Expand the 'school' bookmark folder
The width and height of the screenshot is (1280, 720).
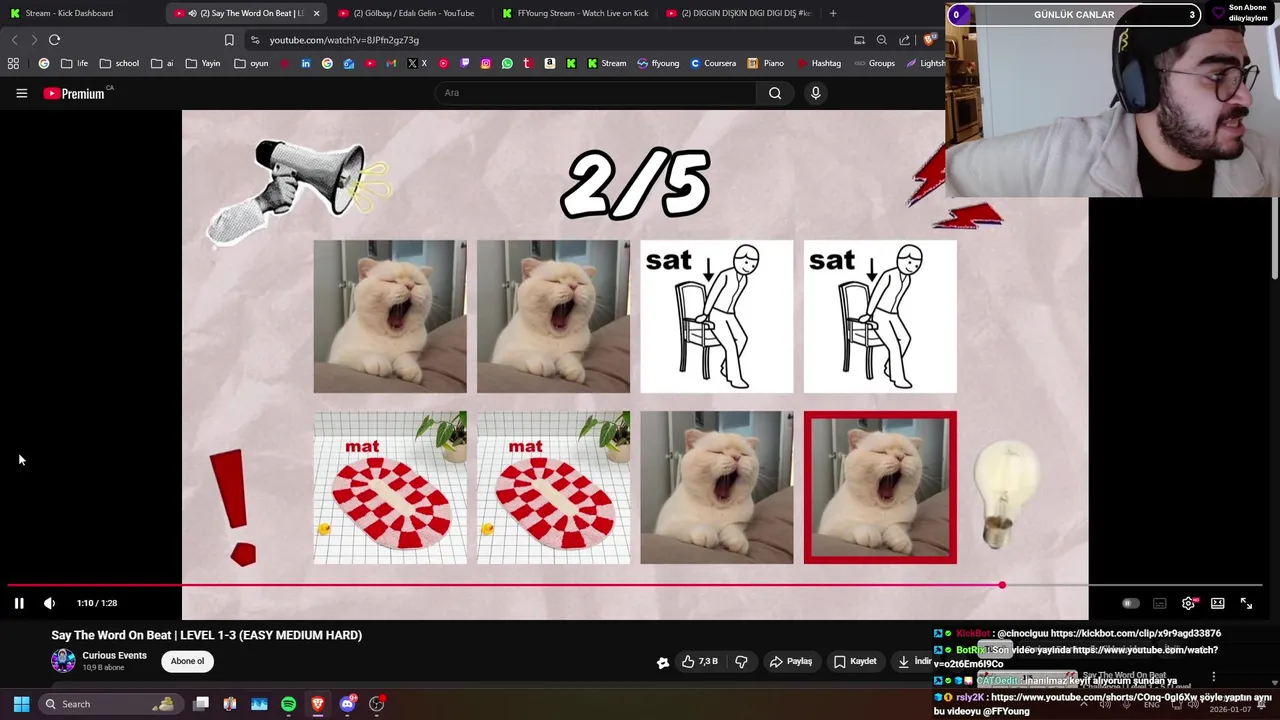[x=119, y=63]
